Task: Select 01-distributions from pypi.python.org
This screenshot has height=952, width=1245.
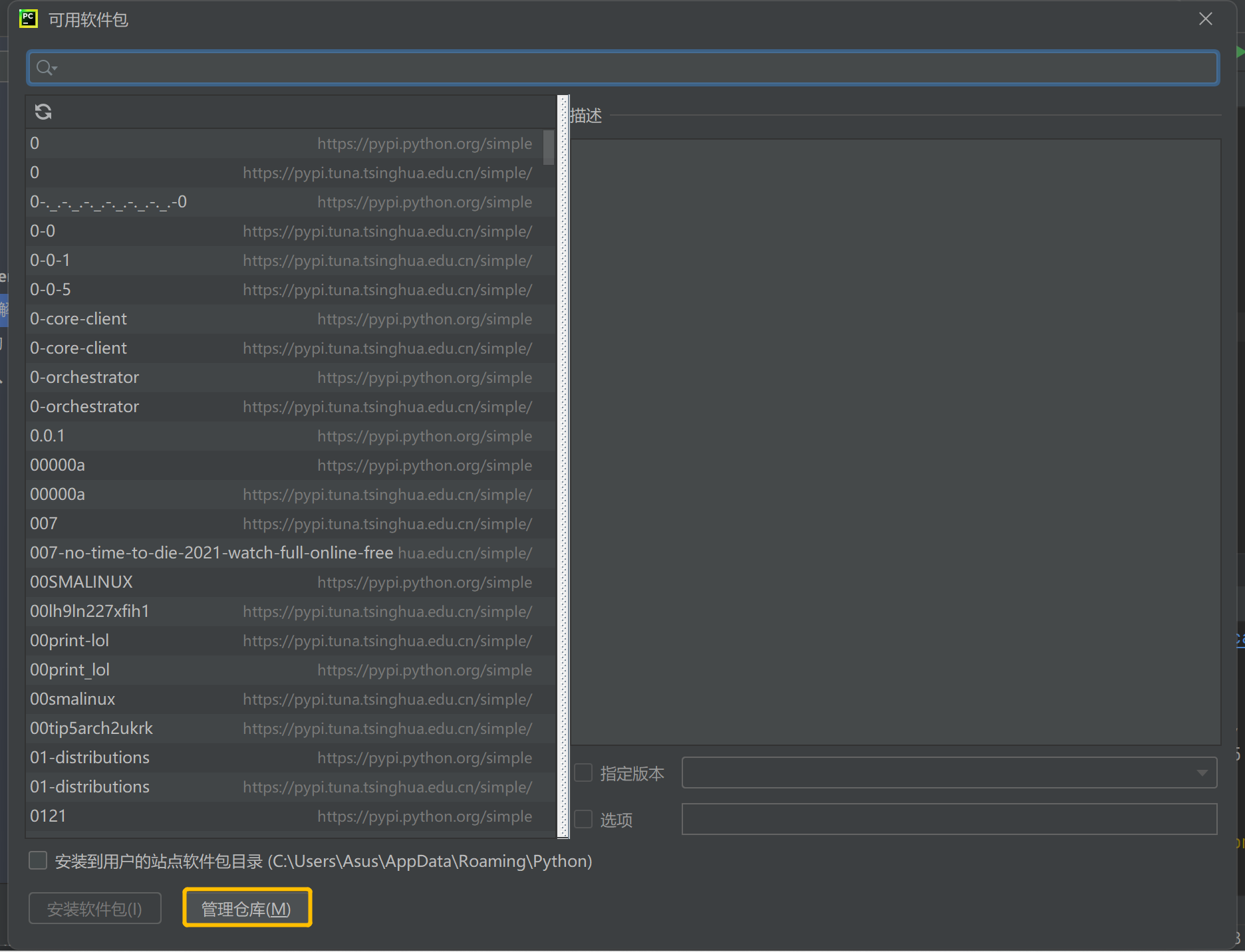Action: pos(291,758)
